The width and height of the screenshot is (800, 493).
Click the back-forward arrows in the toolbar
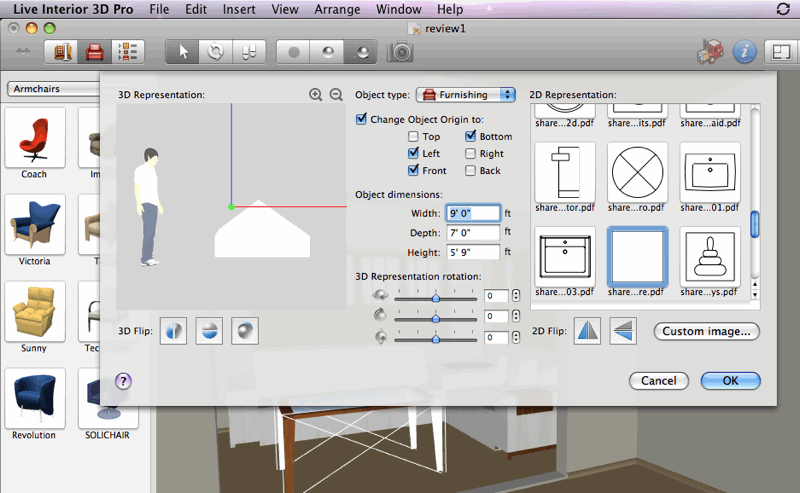(x=22, y=52)
